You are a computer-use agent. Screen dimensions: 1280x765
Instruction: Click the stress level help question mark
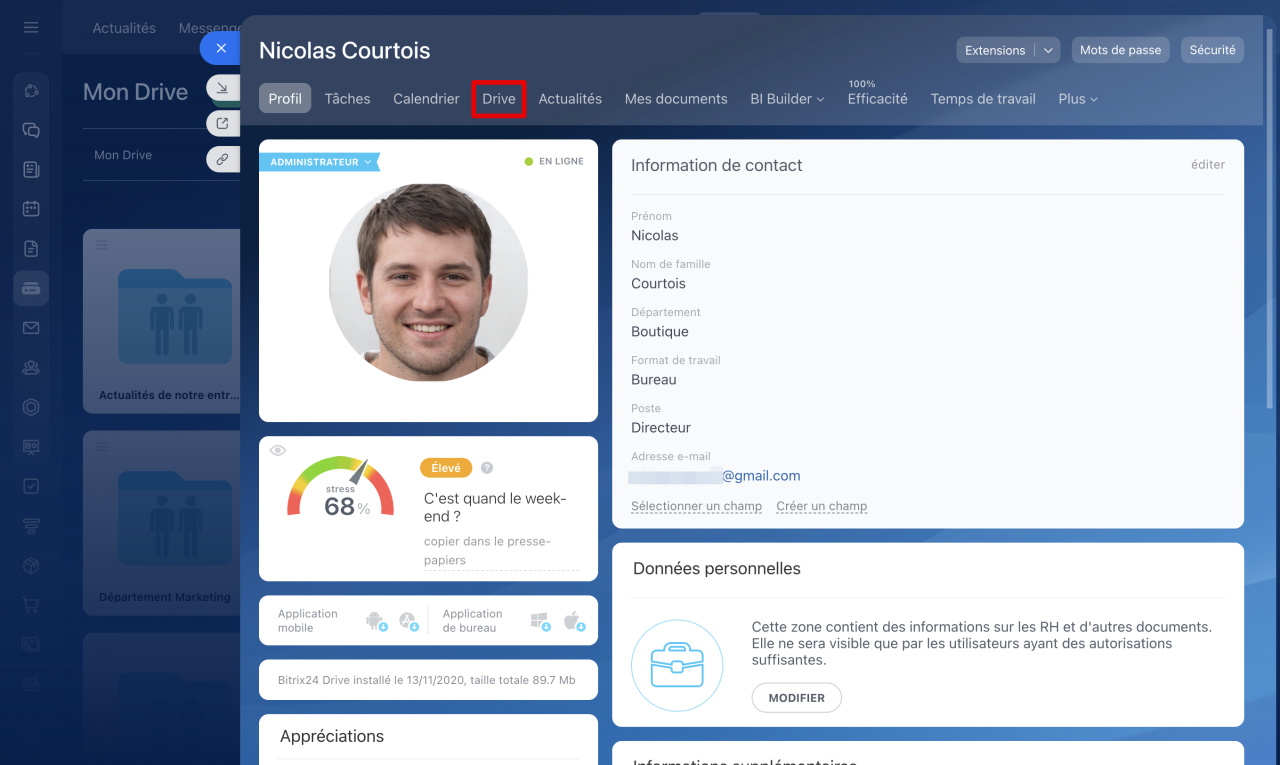[x=487, y=468]
